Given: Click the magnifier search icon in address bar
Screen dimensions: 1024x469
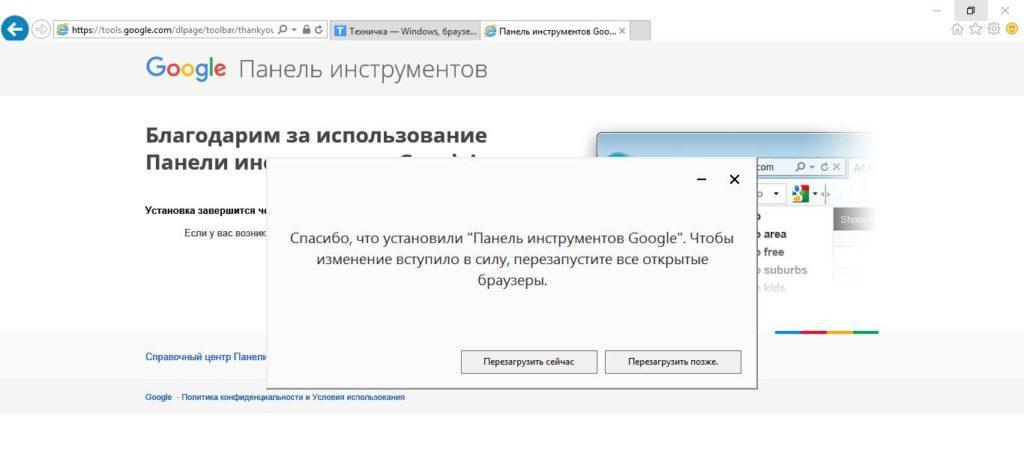Looking at the screenshot, I should [282, 30].
